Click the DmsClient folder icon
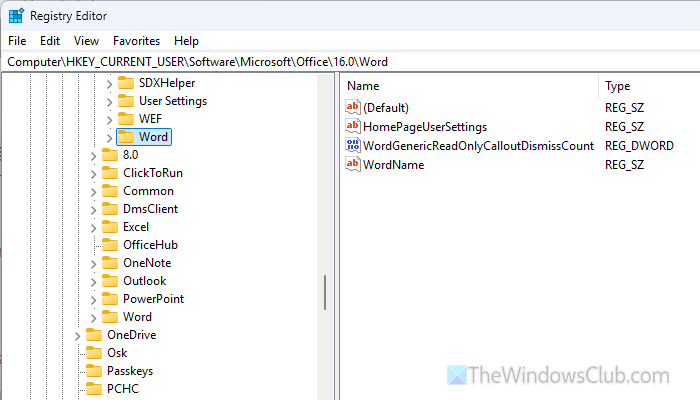 point(110,209)
